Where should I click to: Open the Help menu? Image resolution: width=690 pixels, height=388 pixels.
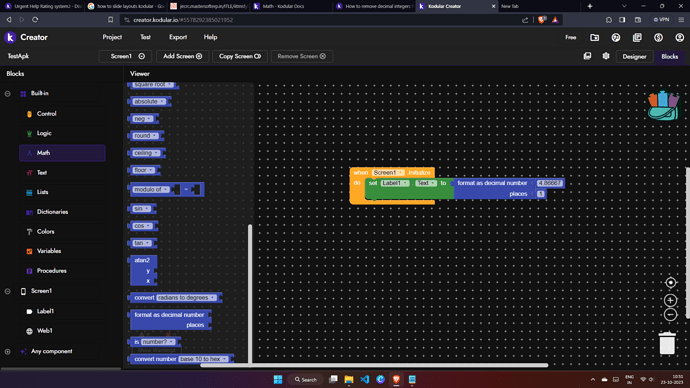pos(210,37)
